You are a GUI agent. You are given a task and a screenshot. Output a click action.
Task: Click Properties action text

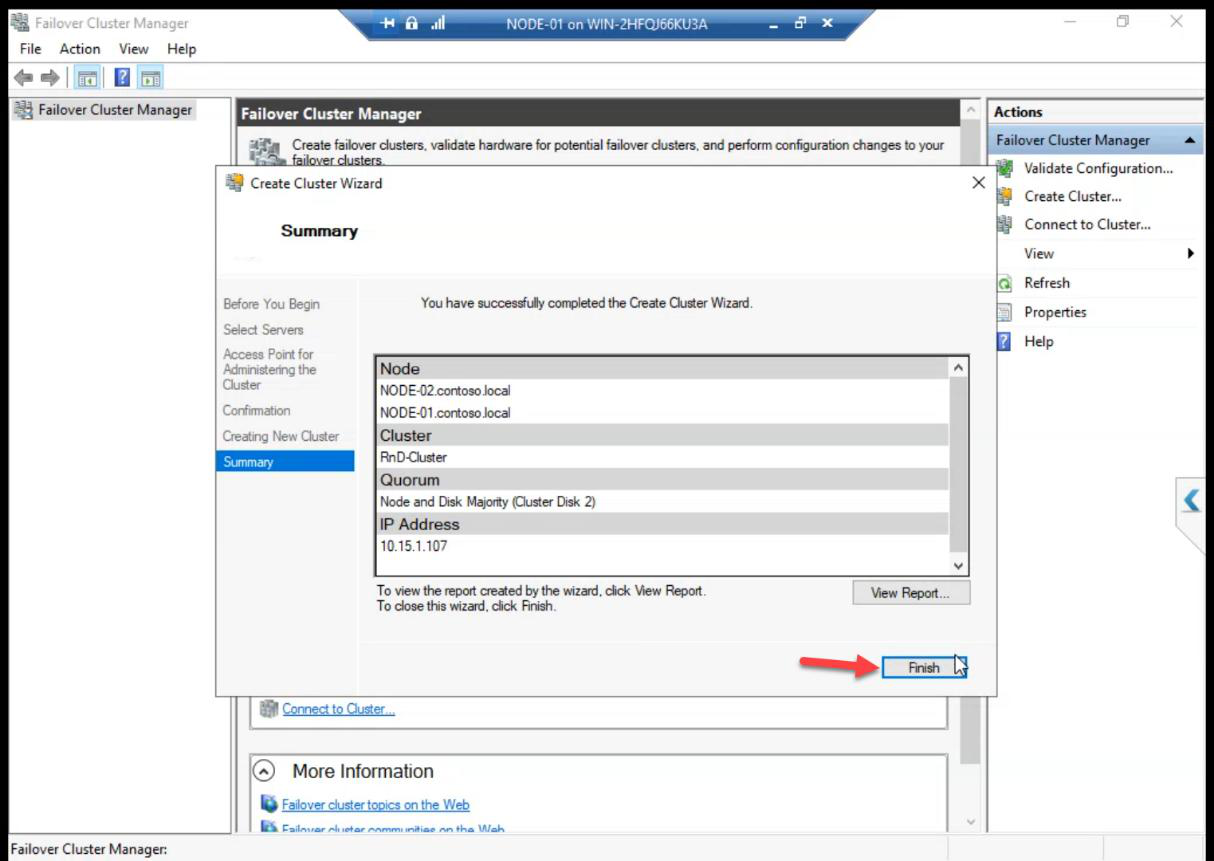[1055, 312]
